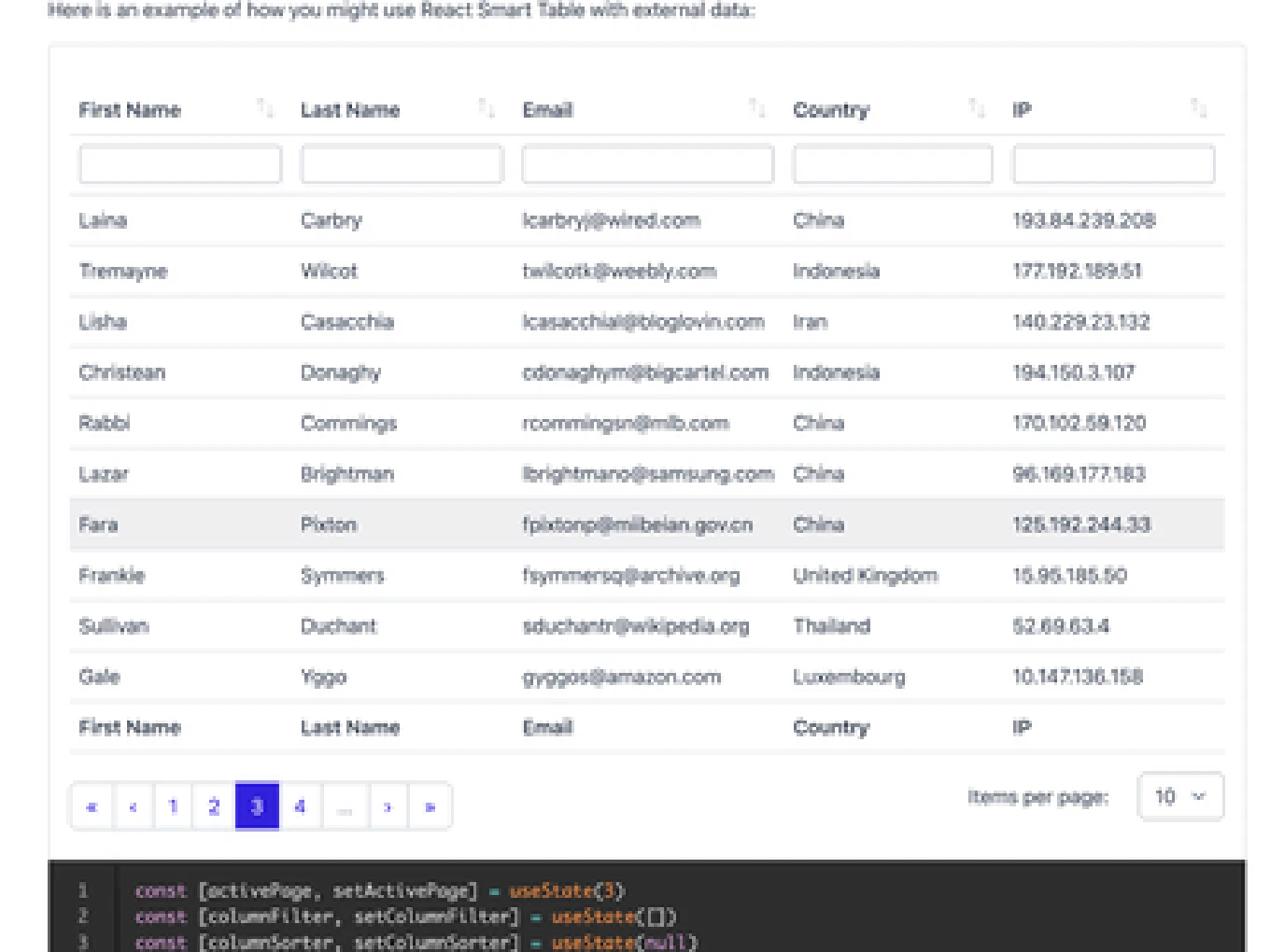This screenshot has width=1270, height=952.
Task: Go to next page with single-right arrow
Action: click(x=388, y=806)
